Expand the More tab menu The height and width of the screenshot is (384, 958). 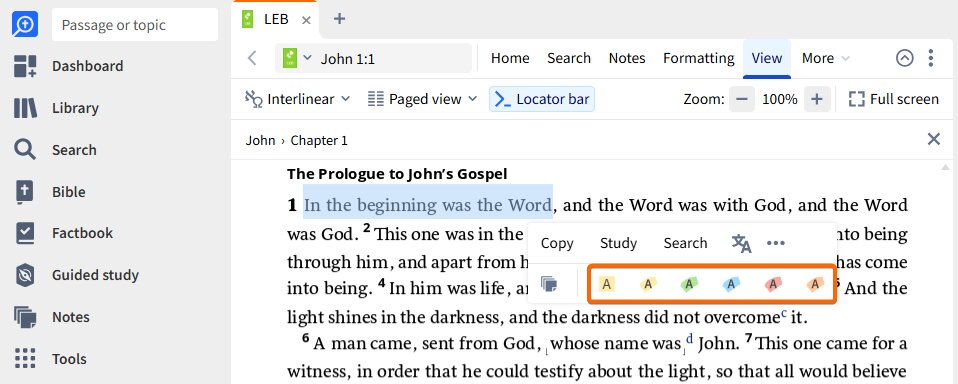[825, 58]
